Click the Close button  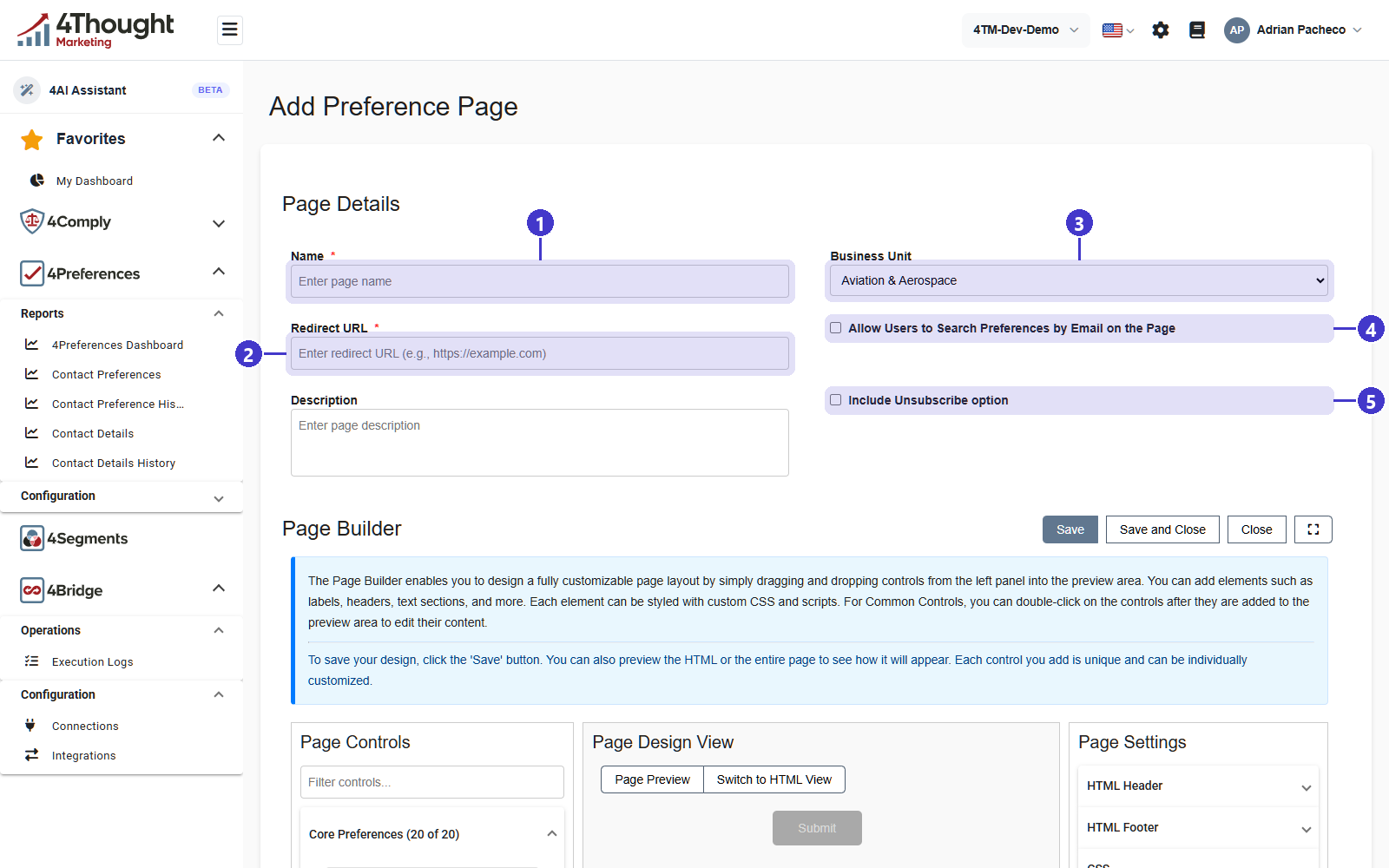tap(1257, 529)
